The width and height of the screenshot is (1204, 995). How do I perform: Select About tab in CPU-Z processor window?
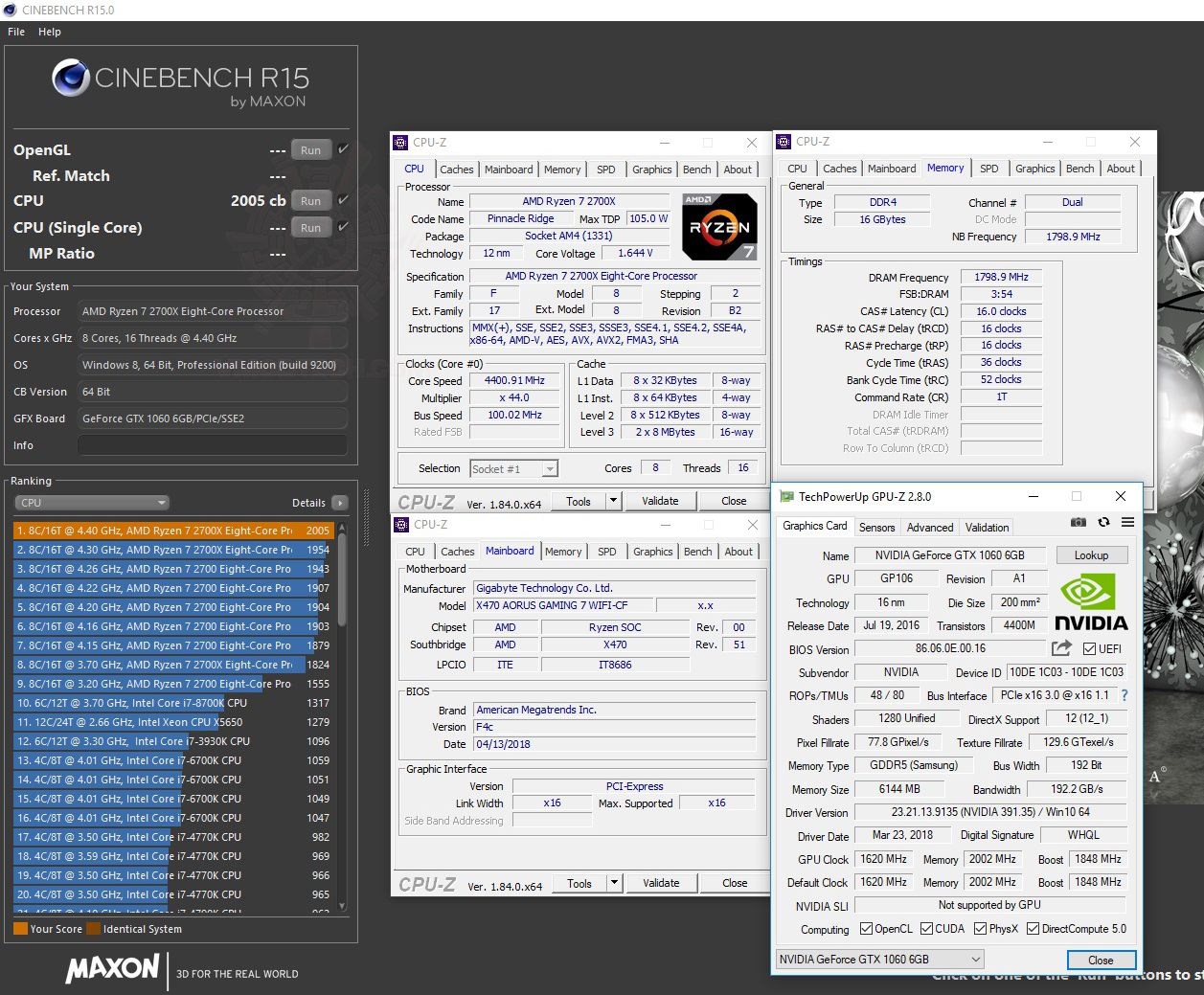(738, 170)
